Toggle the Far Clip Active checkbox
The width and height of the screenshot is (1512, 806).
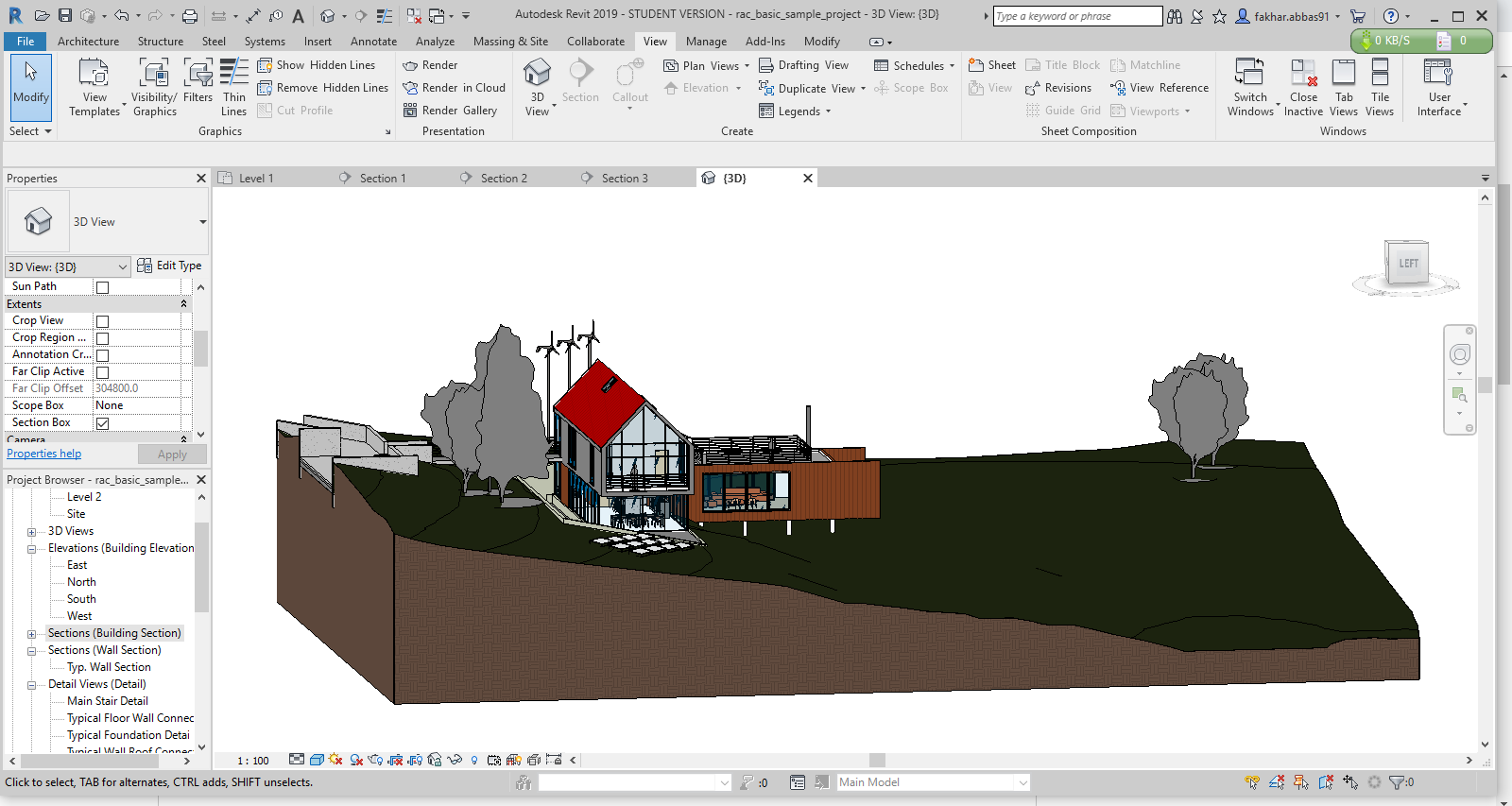click(x=102, y=372)
